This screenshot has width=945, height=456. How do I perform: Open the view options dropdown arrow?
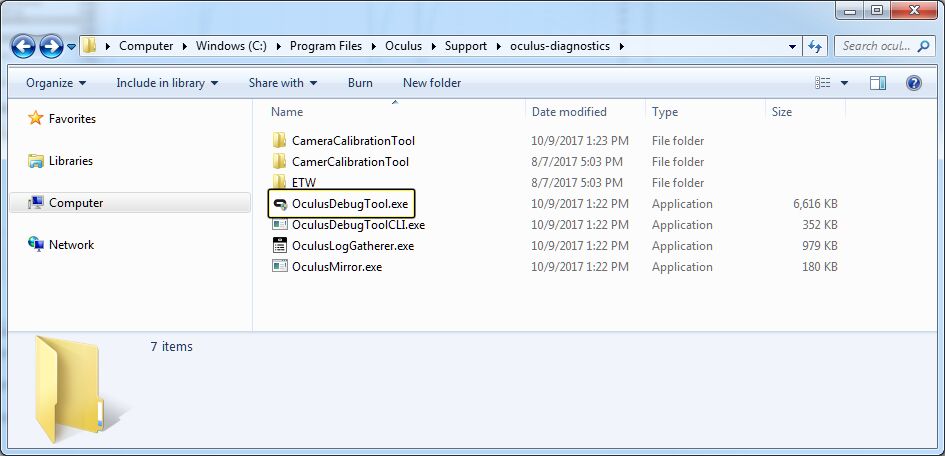844,83
